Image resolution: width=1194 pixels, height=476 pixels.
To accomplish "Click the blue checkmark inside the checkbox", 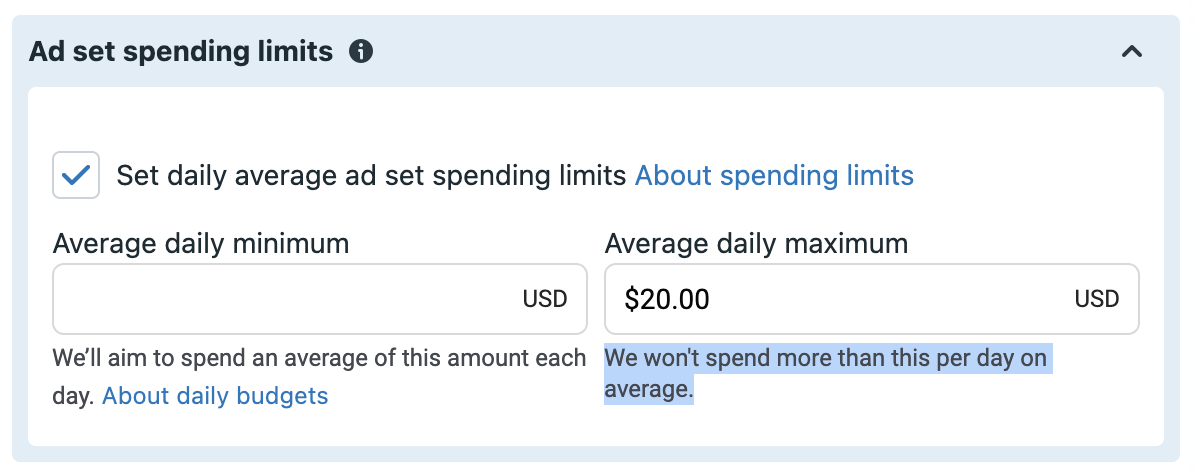I will point(76,176).
